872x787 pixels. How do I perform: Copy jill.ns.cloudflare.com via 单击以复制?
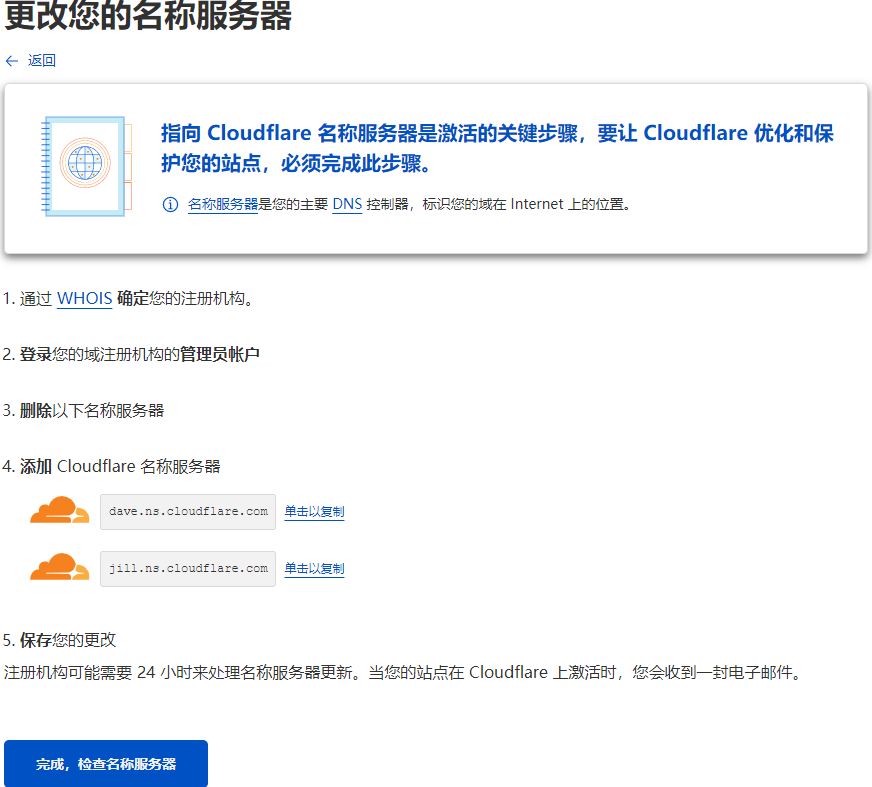pos(314,569)
